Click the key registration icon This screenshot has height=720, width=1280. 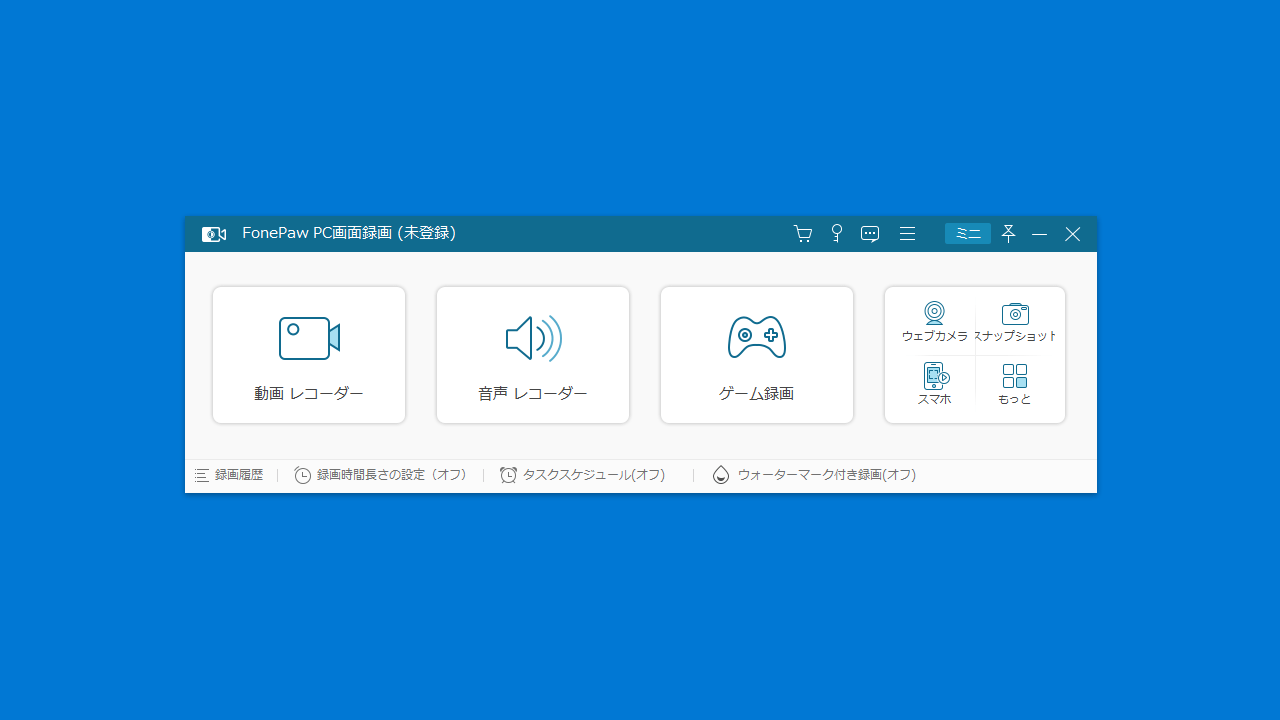point(837,234)
